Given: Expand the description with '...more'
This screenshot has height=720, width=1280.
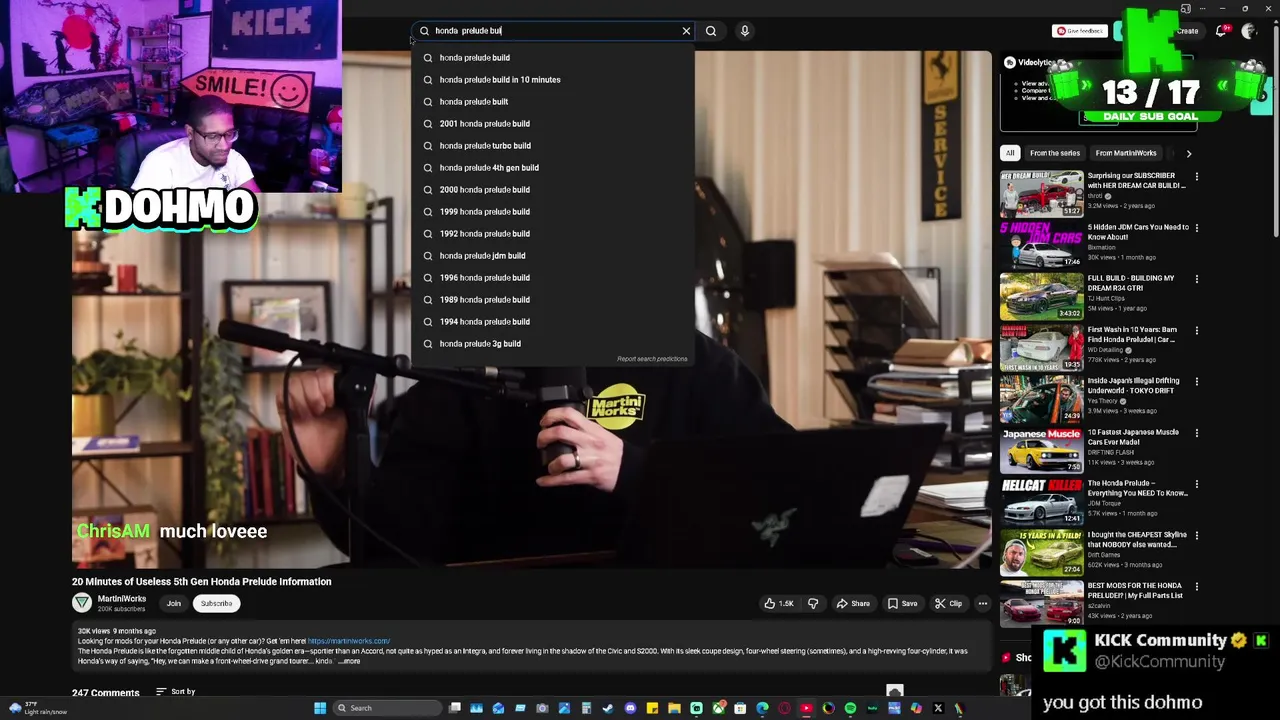Looking at the screenshot, I should pos(348,661).
